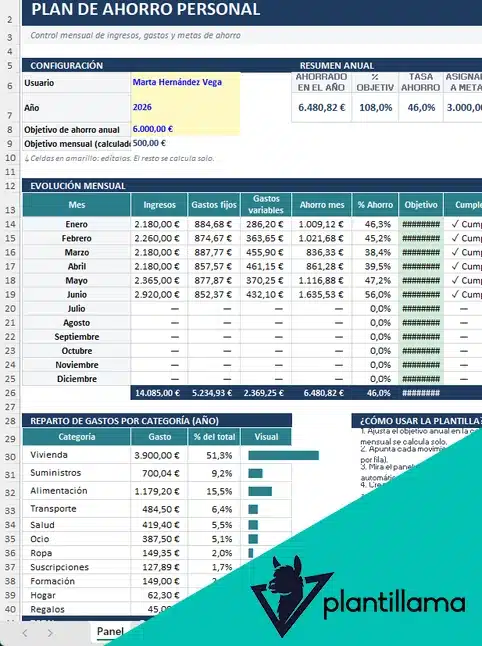Select Vivienda expense 3.900,00 €

coord(159,455)
